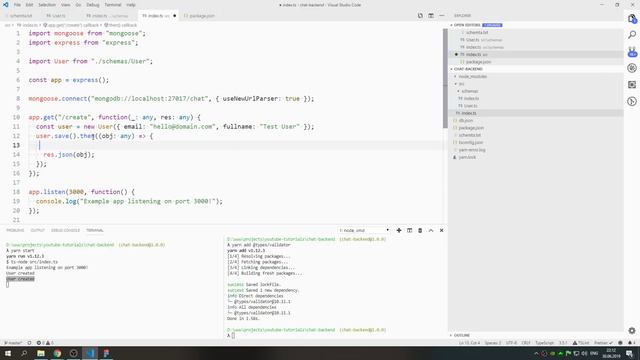Viewport: 640px width, 360px height.
Task: Open the notifications bell in the status bar
Action: (x=631, y=343)
